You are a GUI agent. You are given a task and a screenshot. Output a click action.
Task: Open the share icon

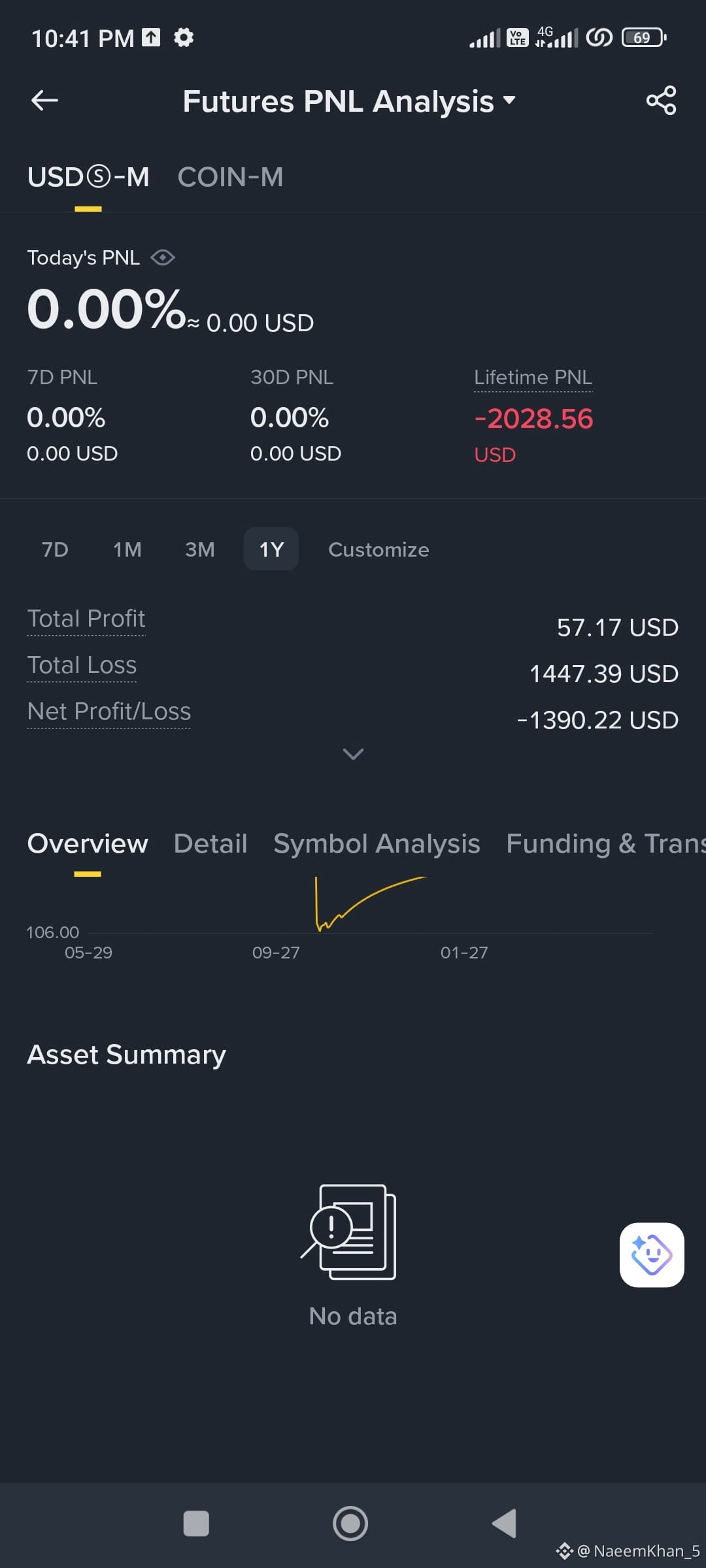click(x=661, y=101)
